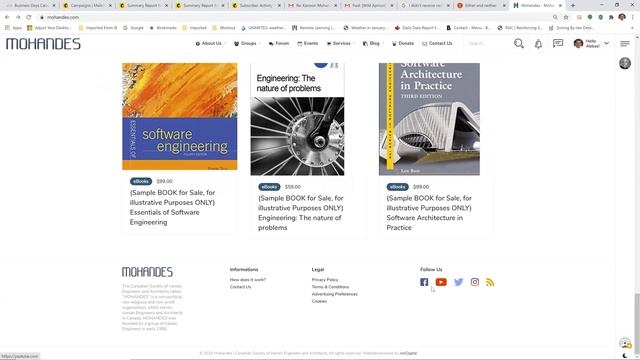Expand the About Us menu

point(210,43)
